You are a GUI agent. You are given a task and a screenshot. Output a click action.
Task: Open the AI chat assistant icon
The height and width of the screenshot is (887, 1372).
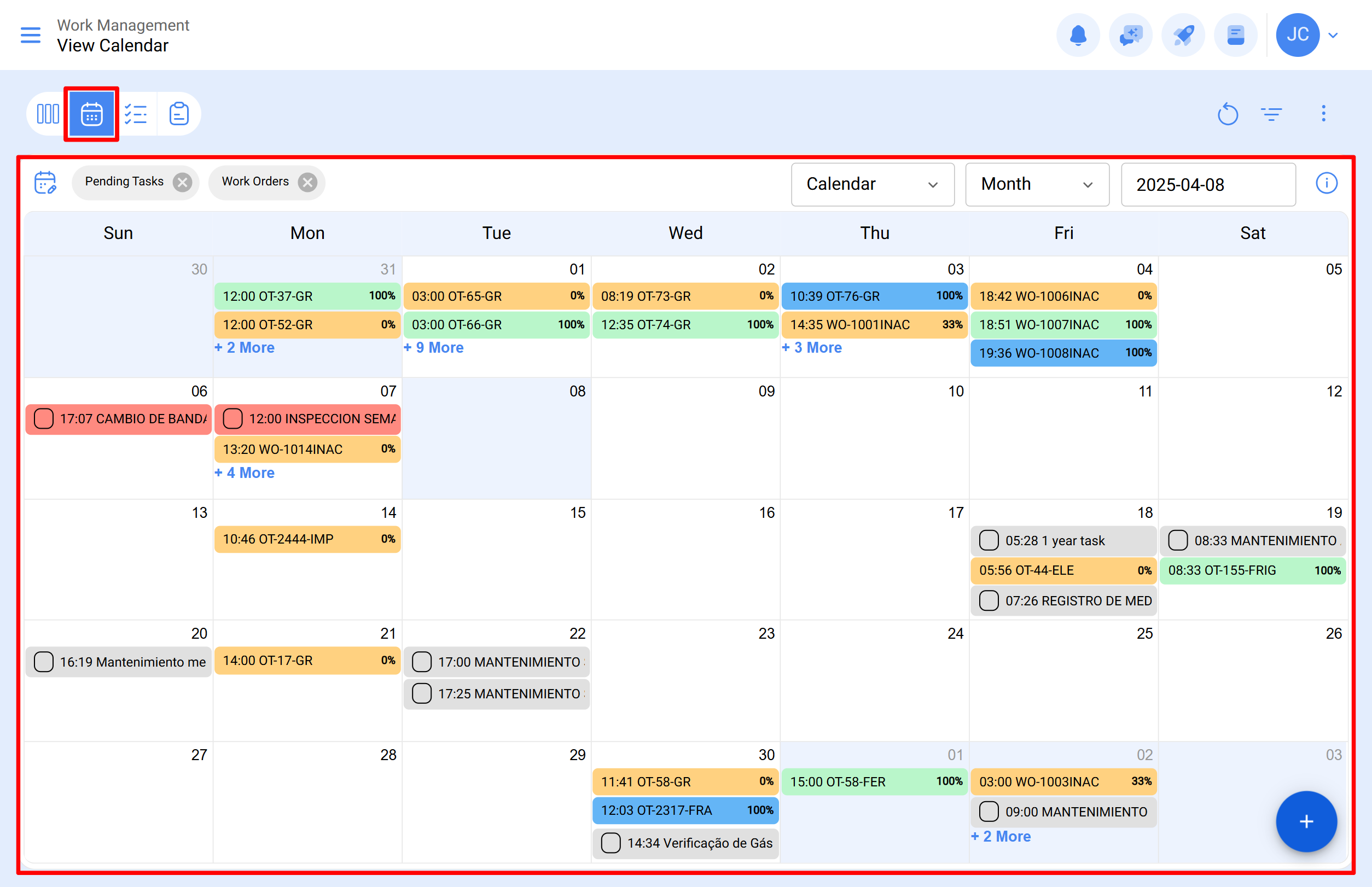pos(1131,35)
